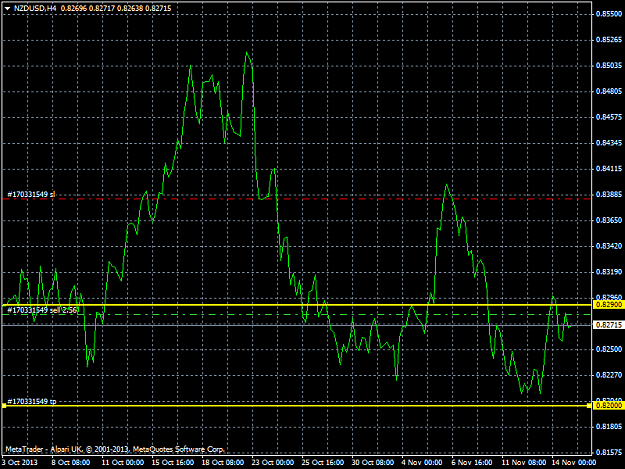625x469 pixels.
Task: Click the yellow 0.82900 price tag
Action: point(609,305)
